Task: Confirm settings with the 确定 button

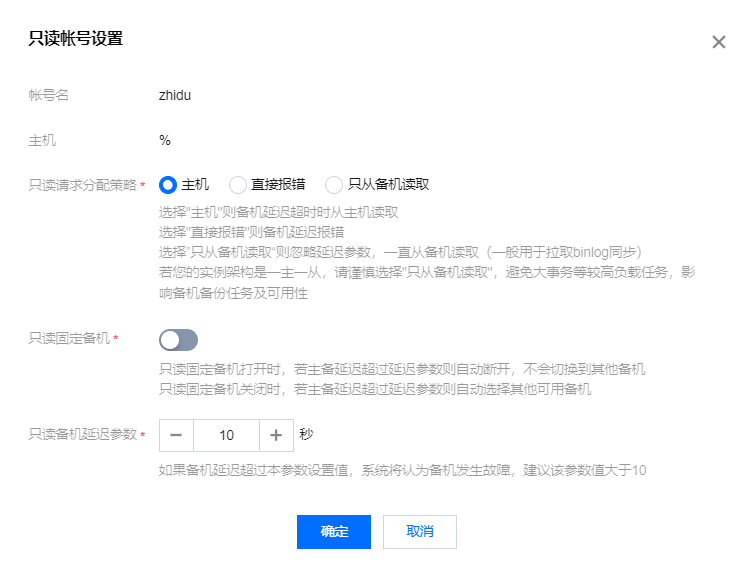Action: click(334, 532)
